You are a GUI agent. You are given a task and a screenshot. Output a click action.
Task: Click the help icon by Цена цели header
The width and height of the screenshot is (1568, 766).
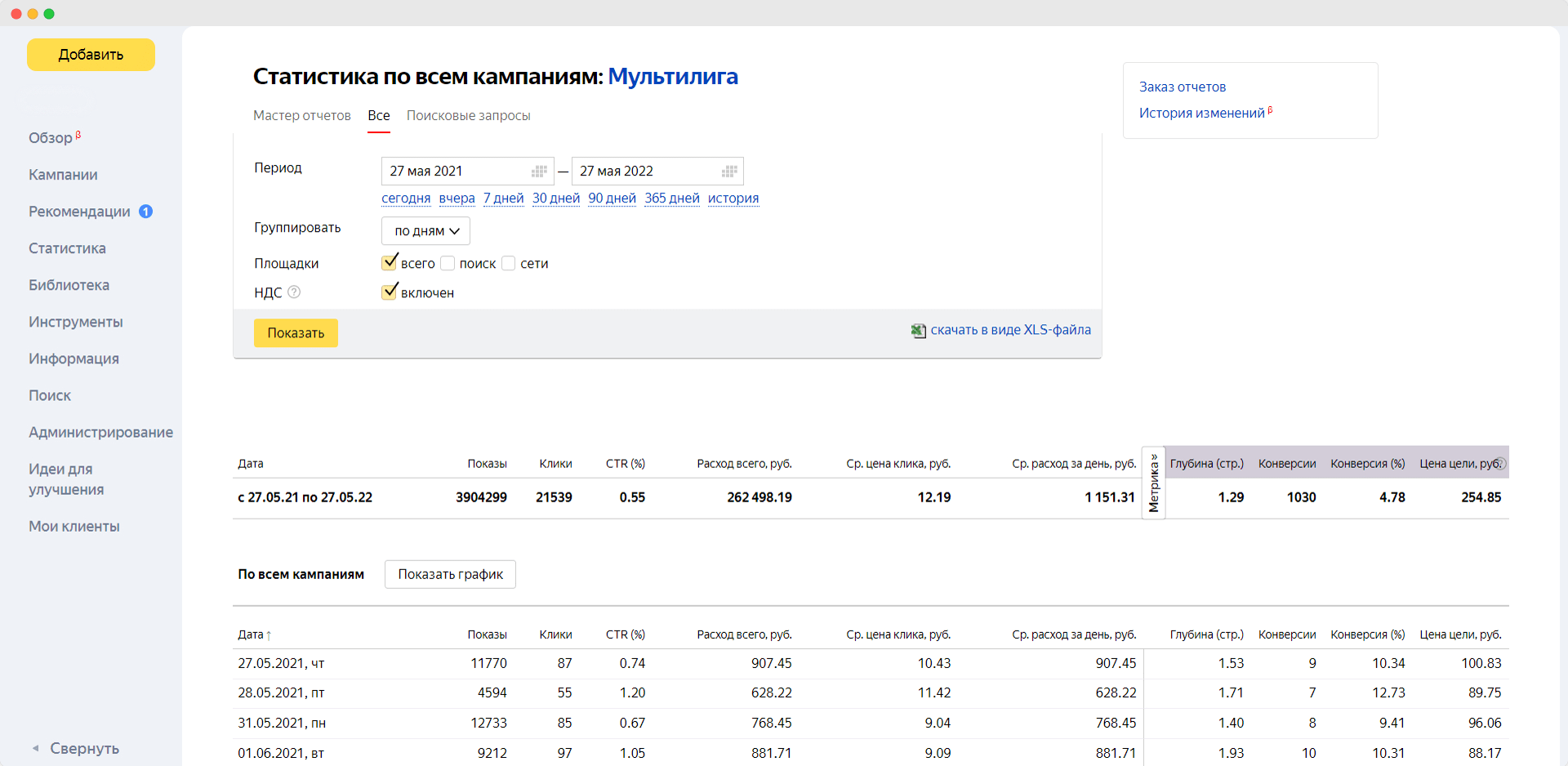[1500, 463]
